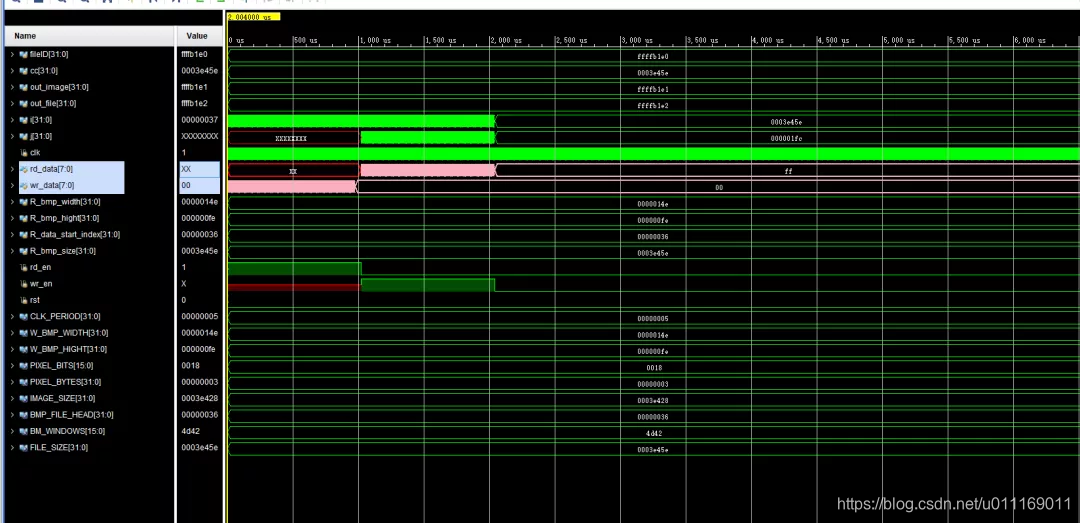The height and width of the screenshot is (523, 1080).
Task: Click the yellow 2.004000 us cursor flag
Action: pos(253,17)
